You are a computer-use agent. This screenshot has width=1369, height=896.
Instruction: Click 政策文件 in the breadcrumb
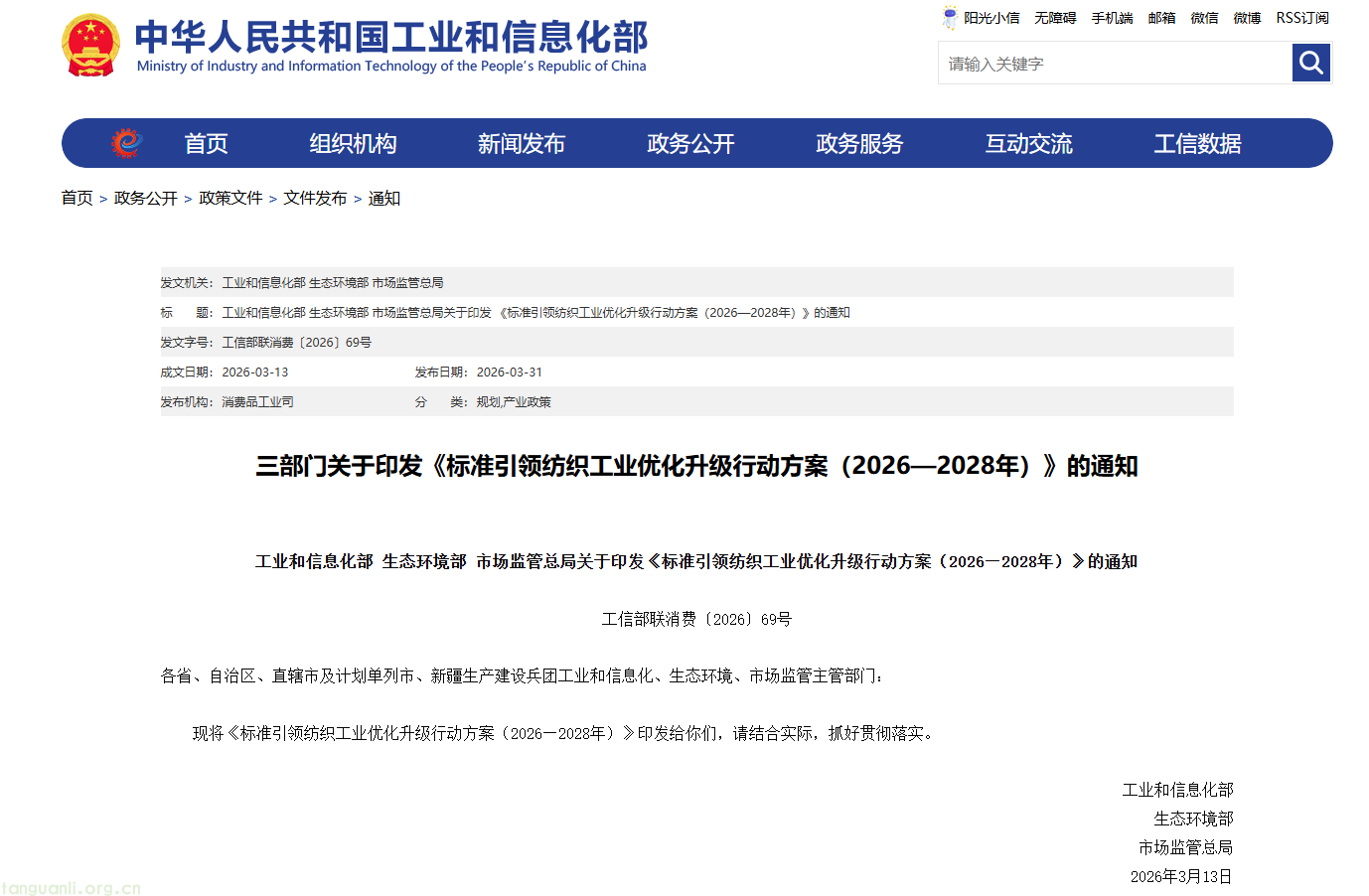pyautogui.click(x=230, y=199)
